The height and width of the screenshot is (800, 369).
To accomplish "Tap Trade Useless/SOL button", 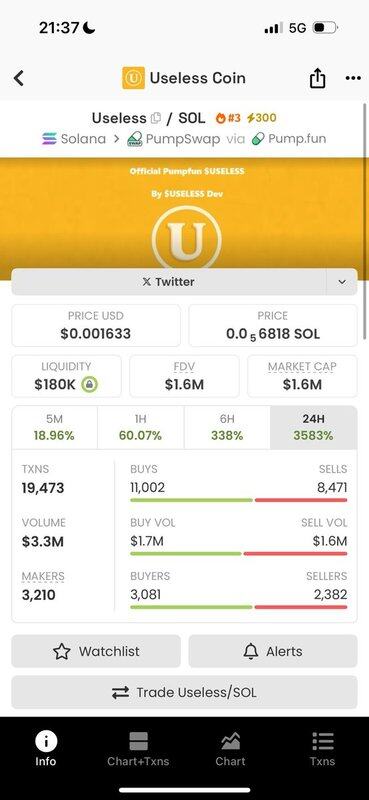I will click(x=184, y=692).
